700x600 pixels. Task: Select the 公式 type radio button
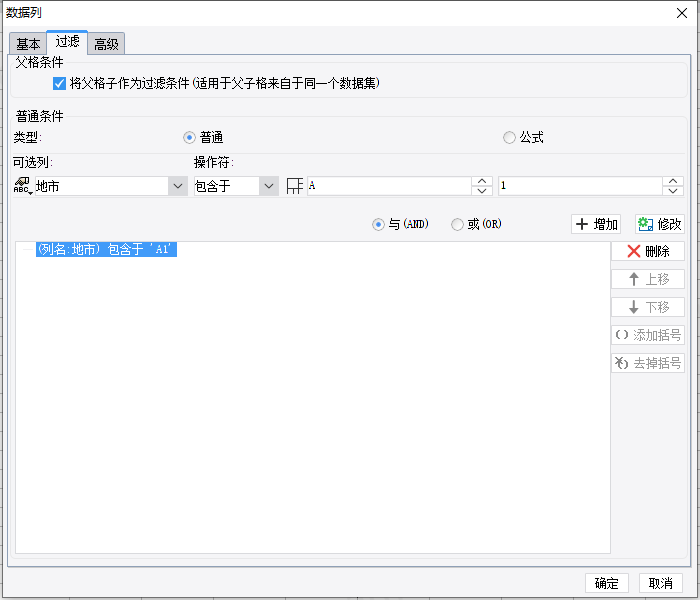click(x=509, y=138)
